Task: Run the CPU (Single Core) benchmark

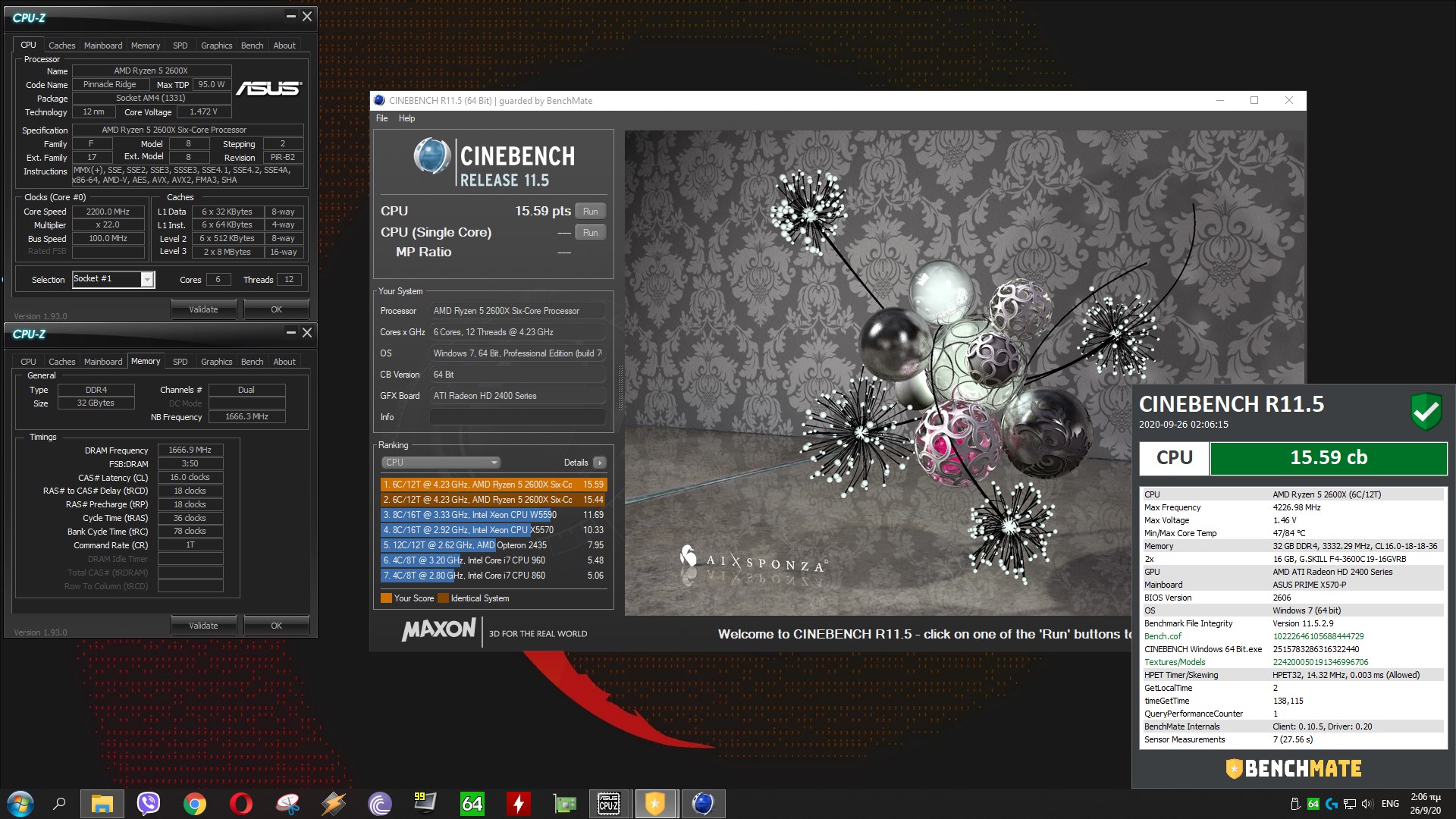Action: point(590,233)
